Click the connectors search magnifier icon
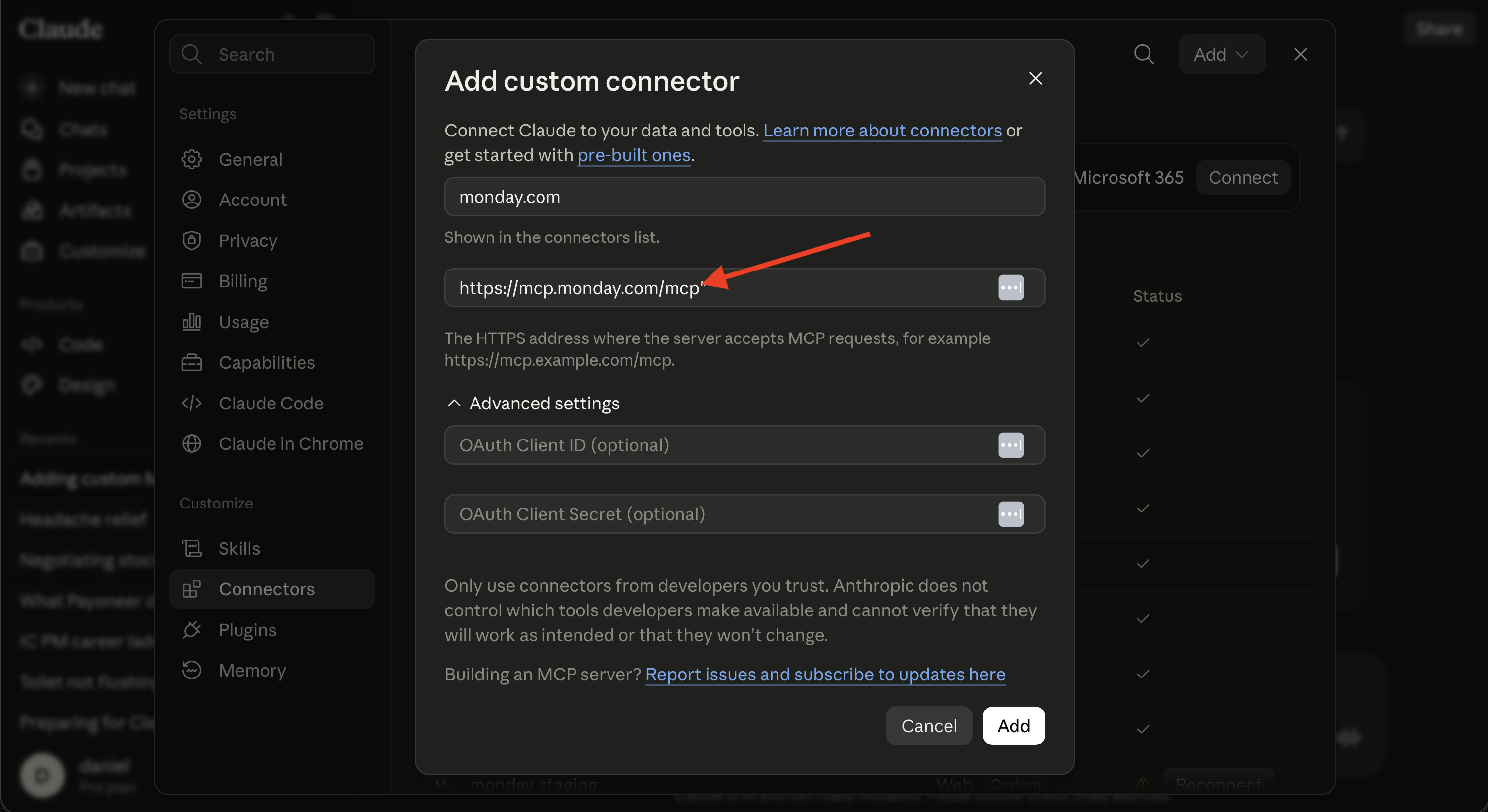The width and height of the screenshot is (1488, 812). coord(1144,54)
